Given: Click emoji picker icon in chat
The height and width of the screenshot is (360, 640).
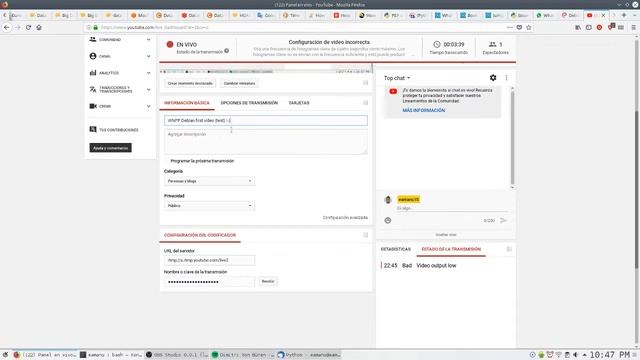Looking at the screenshot, I should click(x=388, y=220).
